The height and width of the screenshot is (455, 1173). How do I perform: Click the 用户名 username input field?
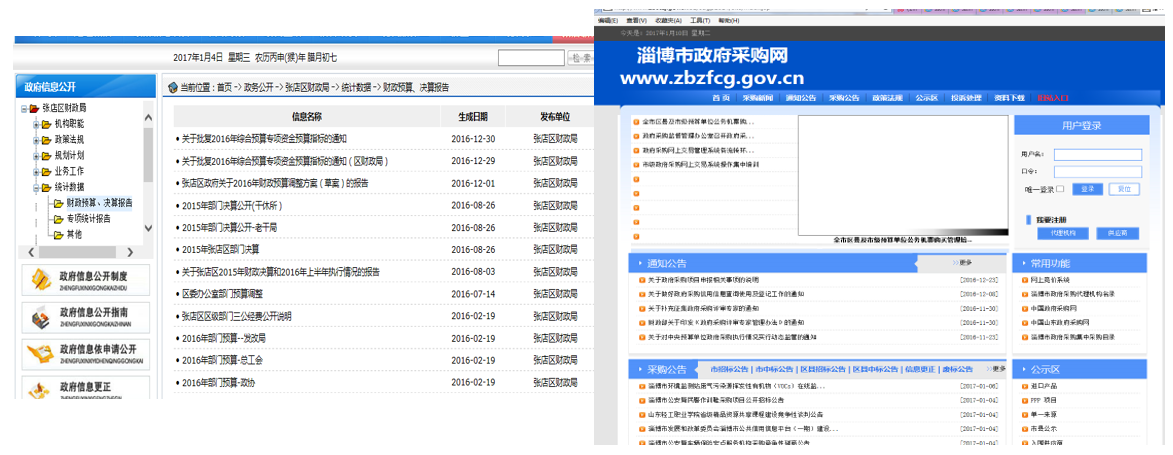1097,155
